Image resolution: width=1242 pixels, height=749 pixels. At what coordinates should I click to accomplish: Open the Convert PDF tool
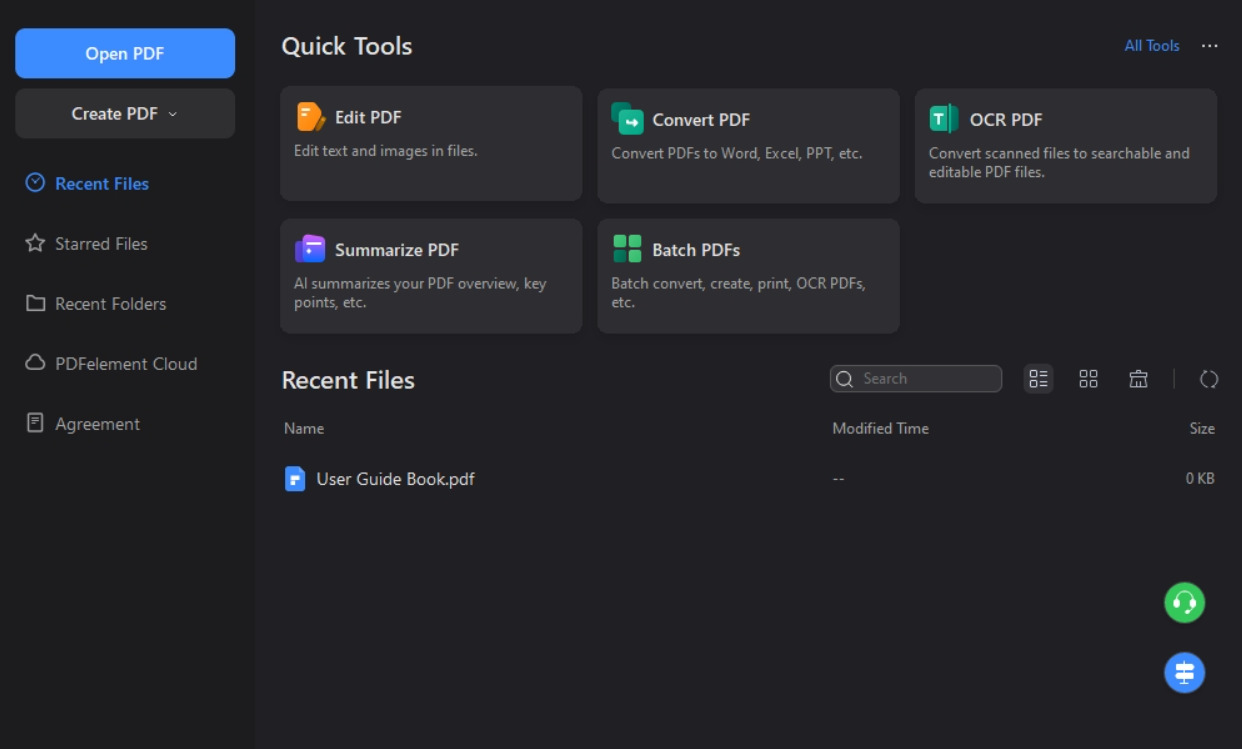pyautogui.click(x=748, y=145)
